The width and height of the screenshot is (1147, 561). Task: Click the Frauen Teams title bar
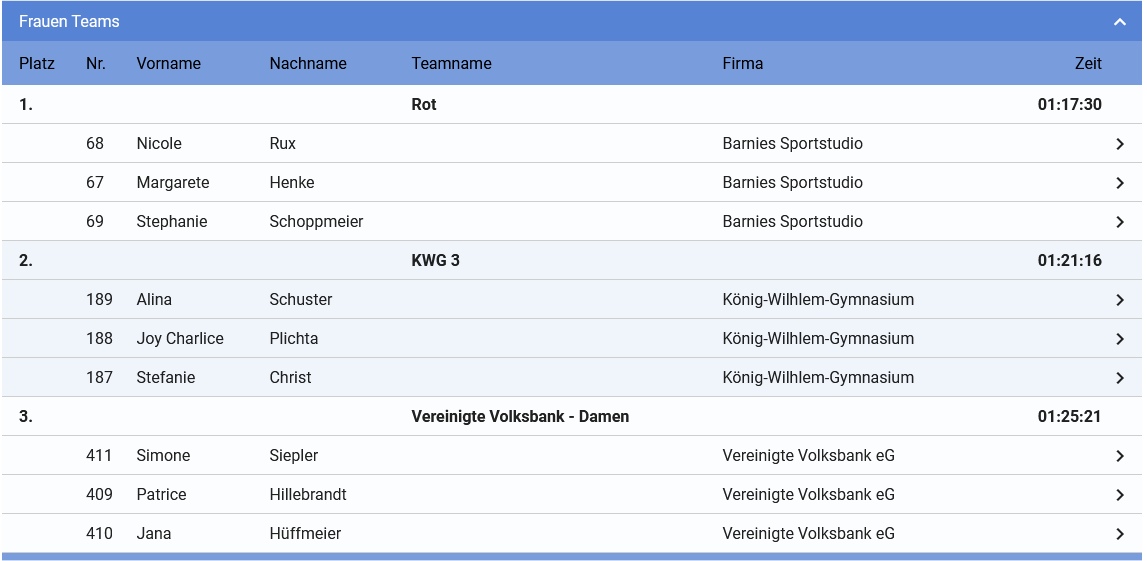571,21
